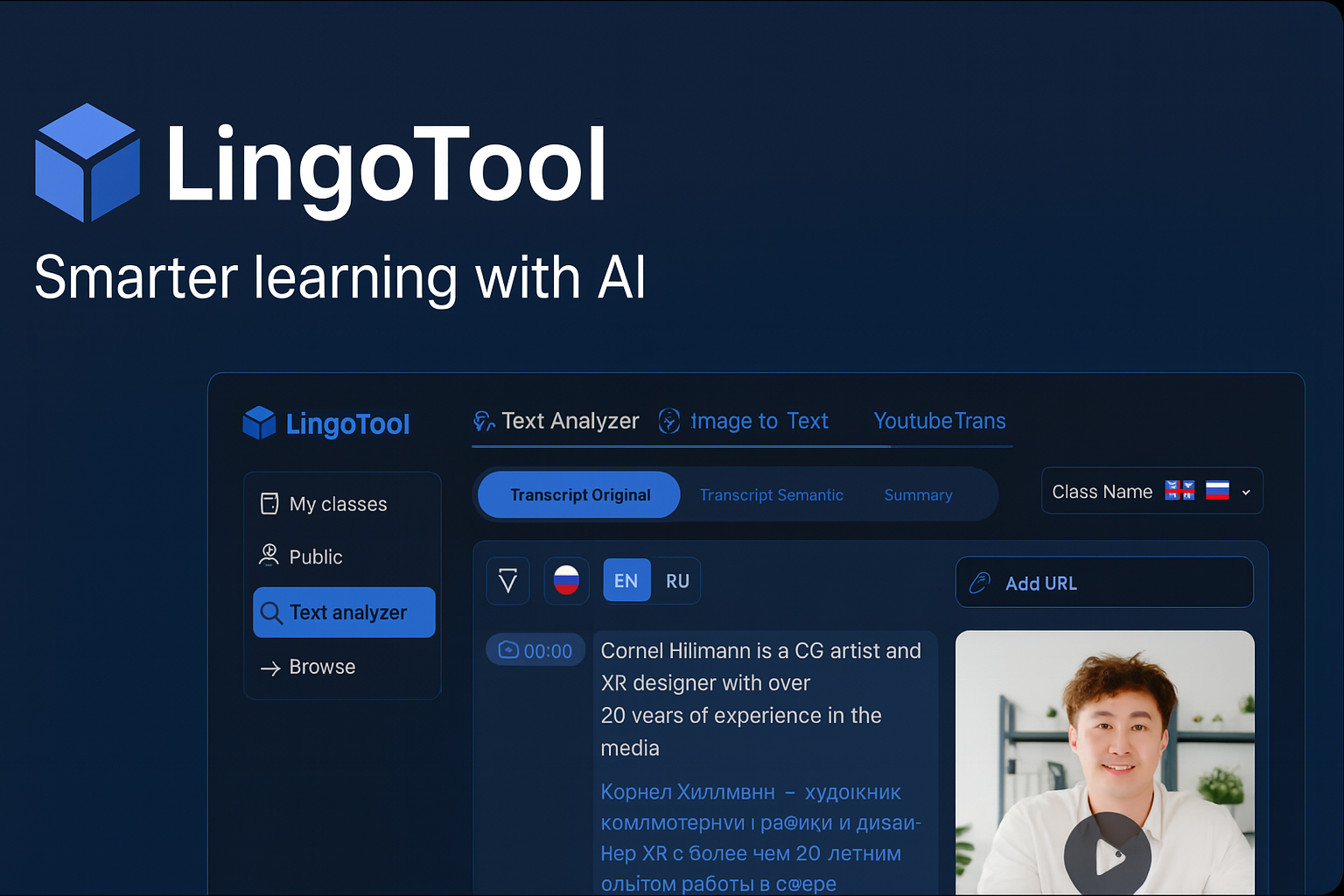Viewport: 1344px width, 896px height.
Task: Keep EN selected in the language switcher
Action: [x=626, y=580]
